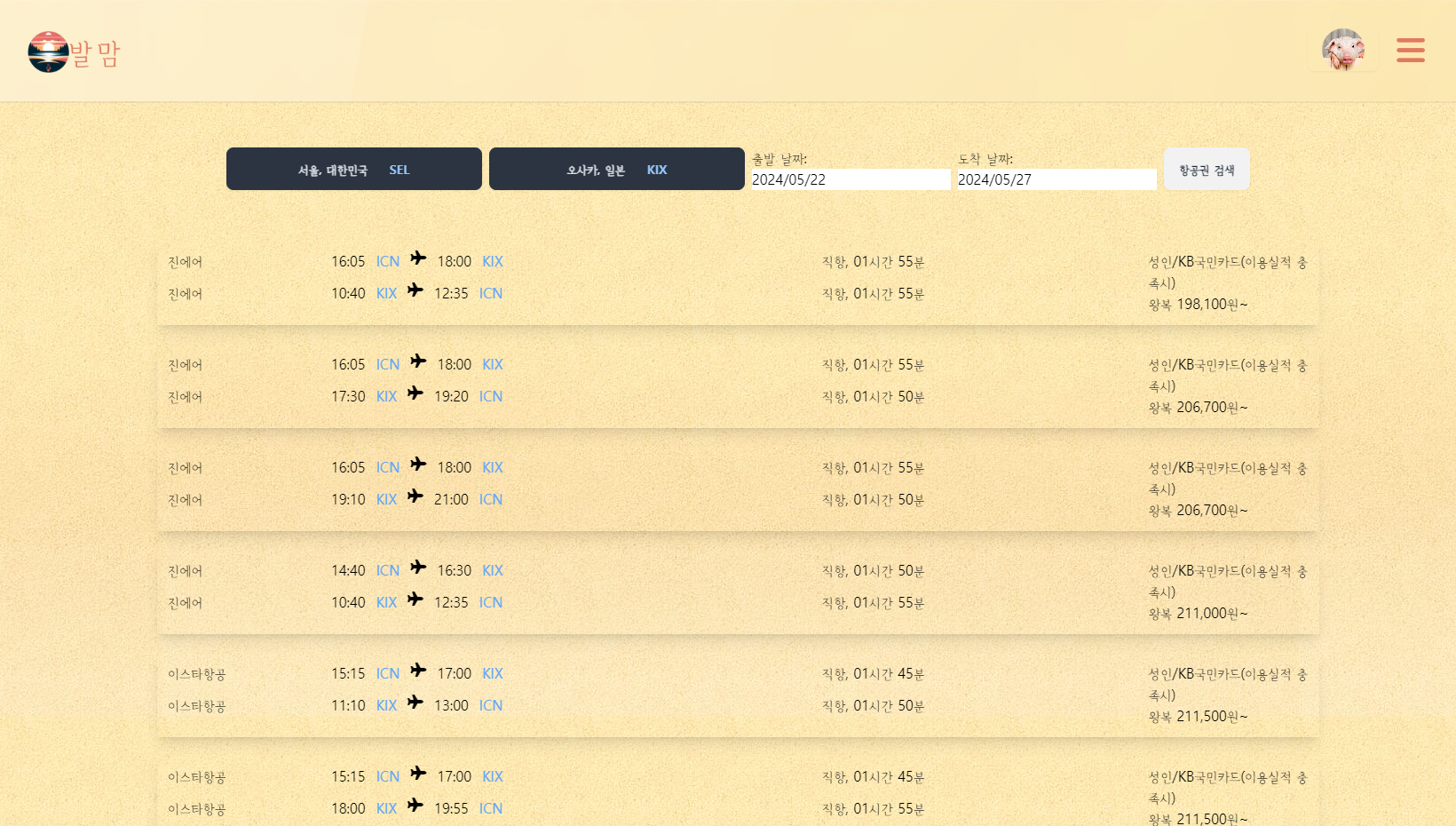Click the 11:10 departure time
This screenshot has width=1456, height=826.
click(348, 705)
